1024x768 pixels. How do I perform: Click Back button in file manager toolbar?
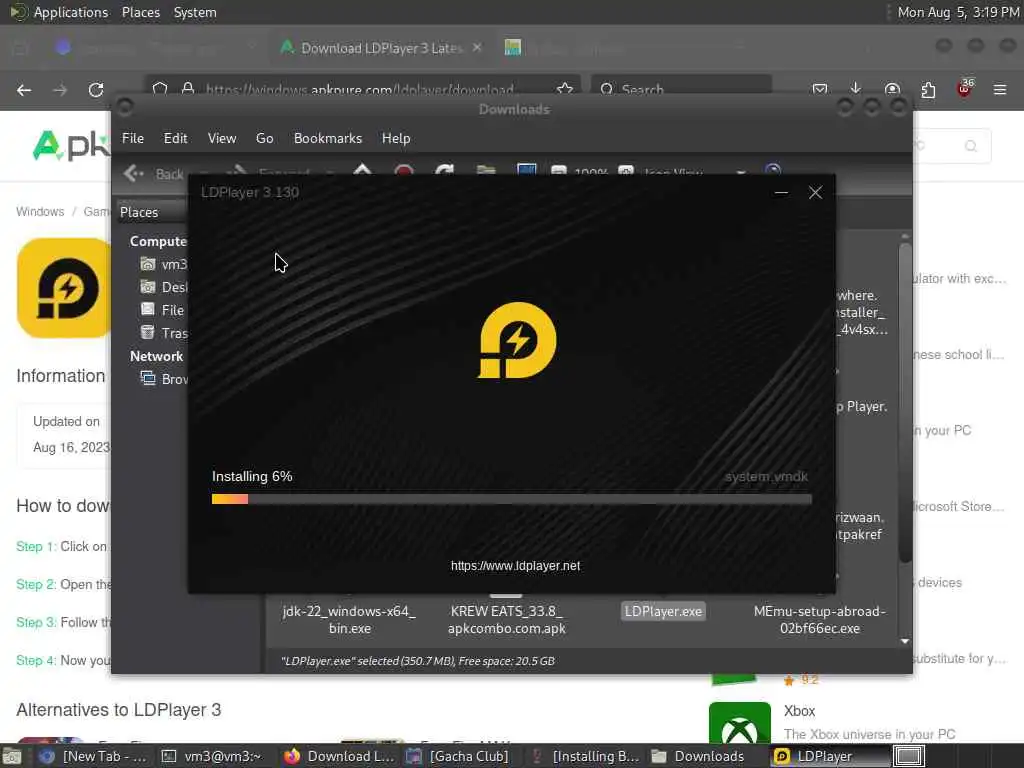click(x=154, y=173)
